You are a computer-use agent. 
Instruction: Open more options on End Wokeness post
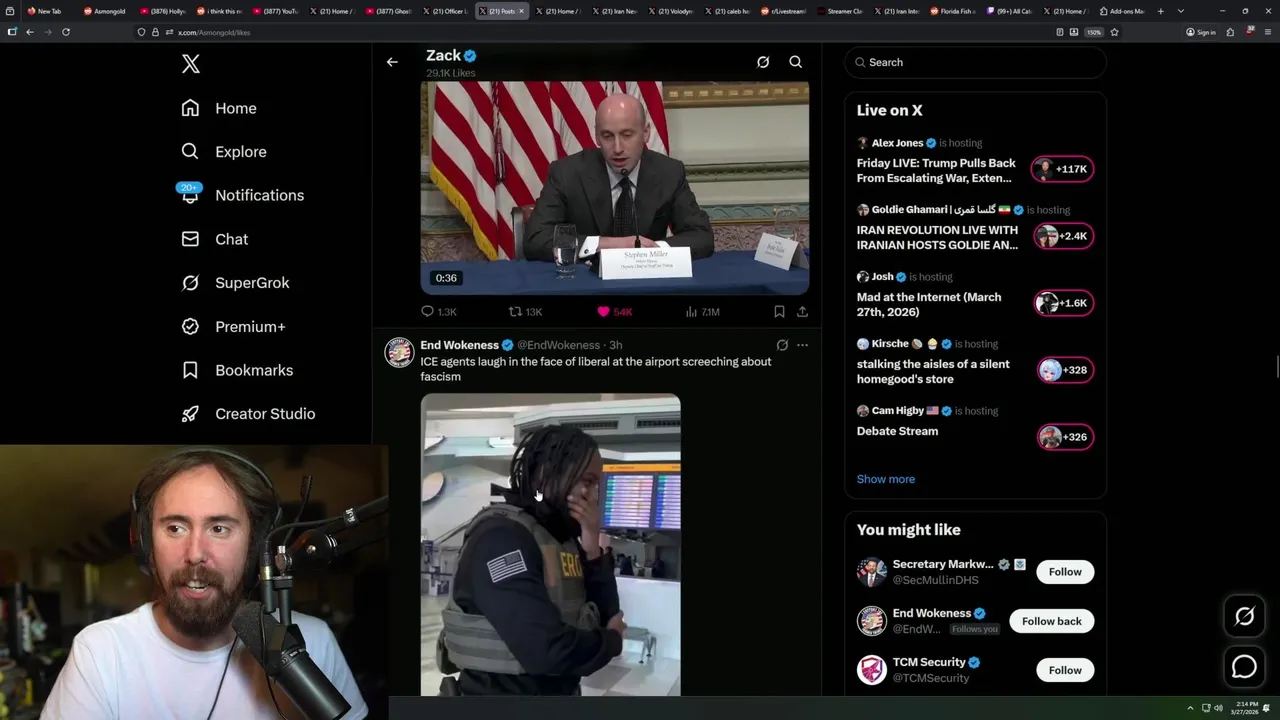pyautogui.click(x=802, y=345)
